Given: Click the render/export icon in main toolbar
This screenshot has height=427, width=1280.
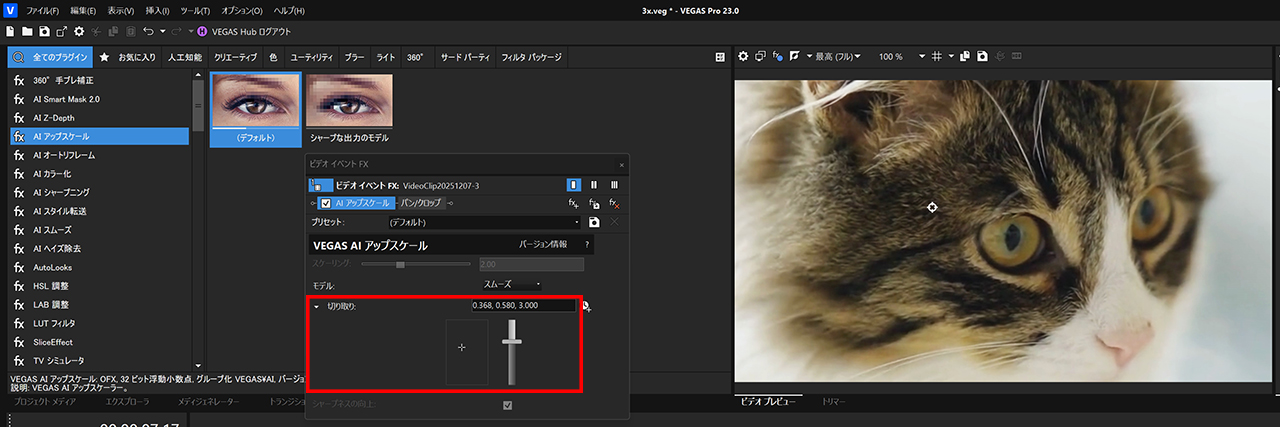Looking at the screenshot, I should click(61, 32).
